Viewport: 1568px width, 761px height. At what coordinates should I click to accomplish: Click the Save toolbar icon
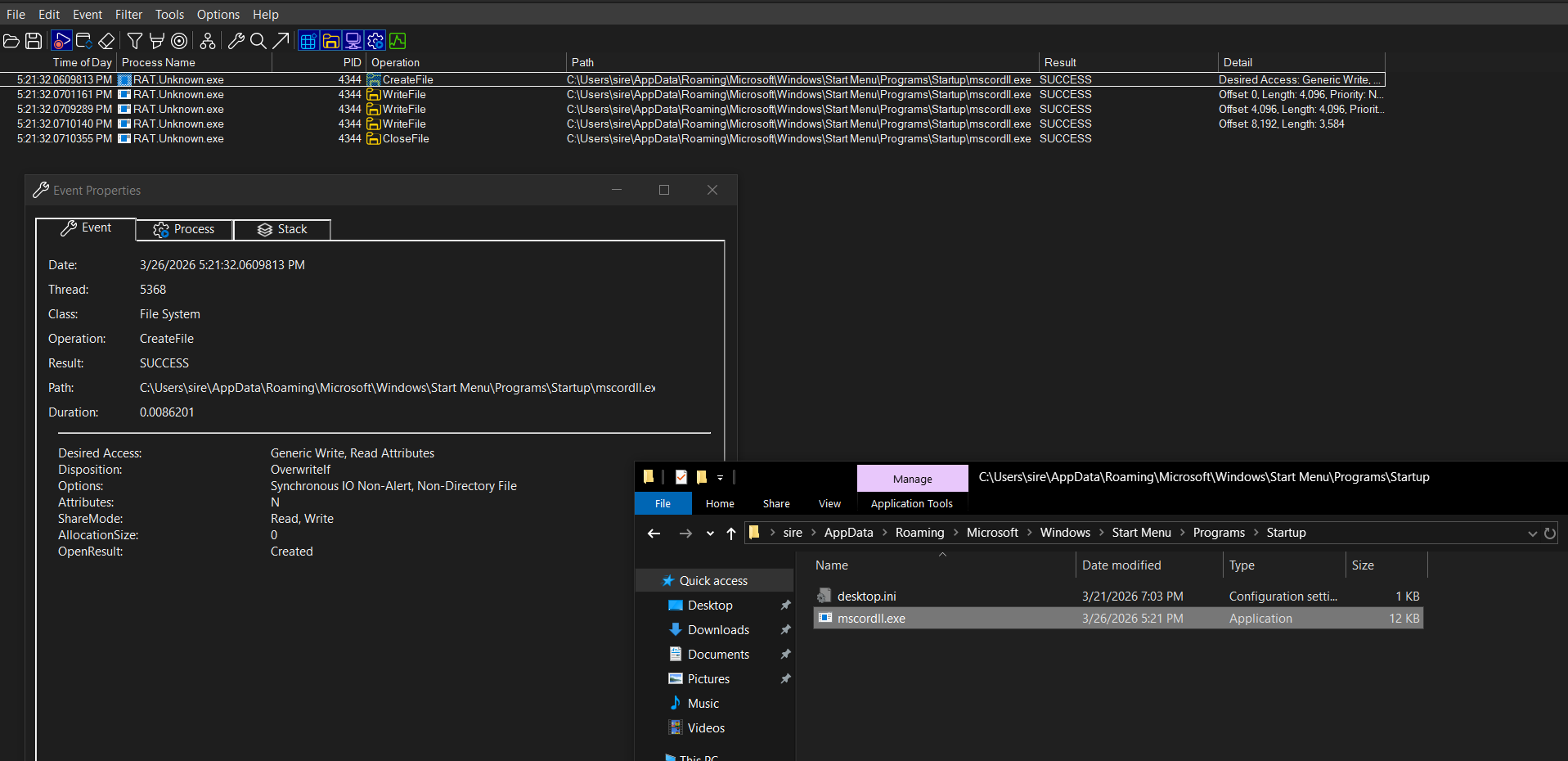(x=34, y=41)
